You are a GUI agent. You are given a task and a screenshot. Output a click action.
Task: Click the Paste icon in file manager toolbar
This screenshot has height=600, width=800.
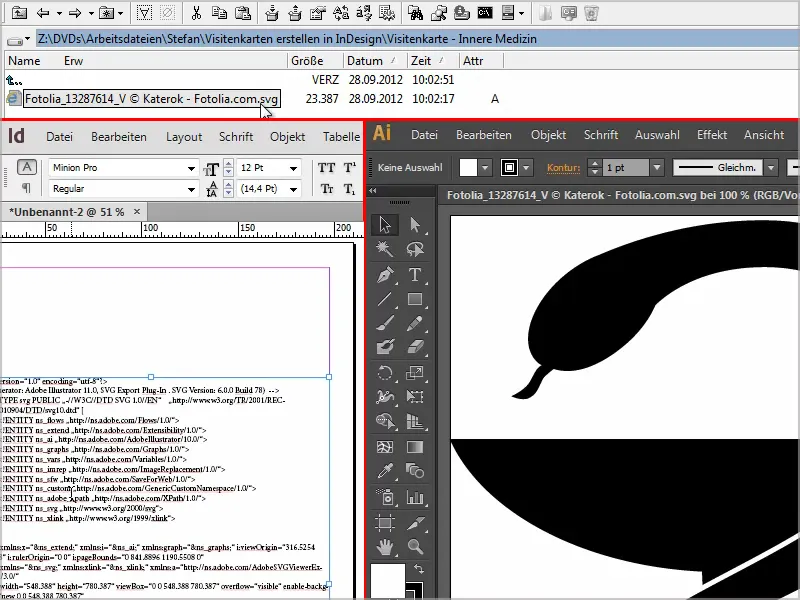(243, 13)
